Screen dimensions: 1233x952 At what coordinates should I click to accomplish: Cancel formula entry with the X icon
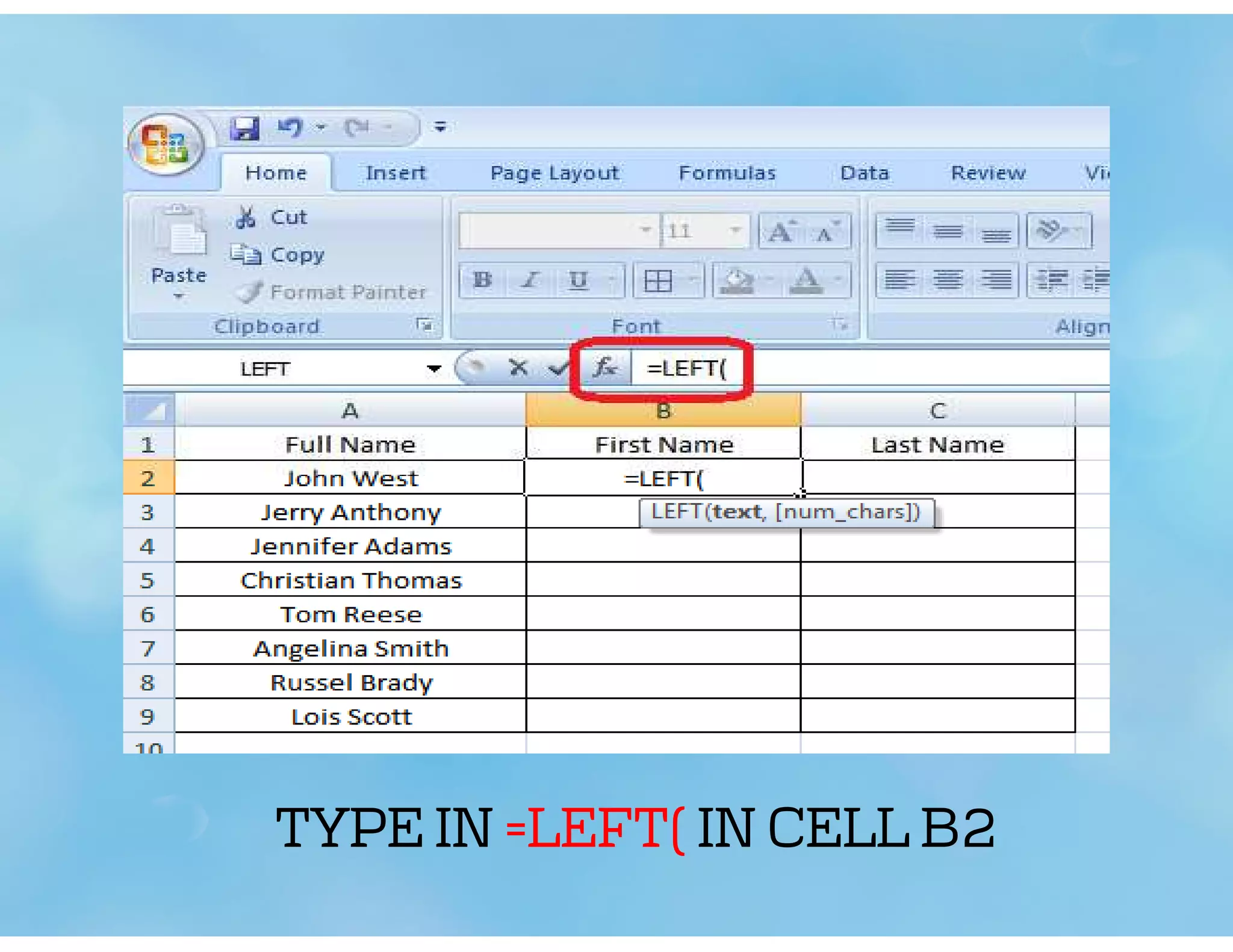[518, 367]
